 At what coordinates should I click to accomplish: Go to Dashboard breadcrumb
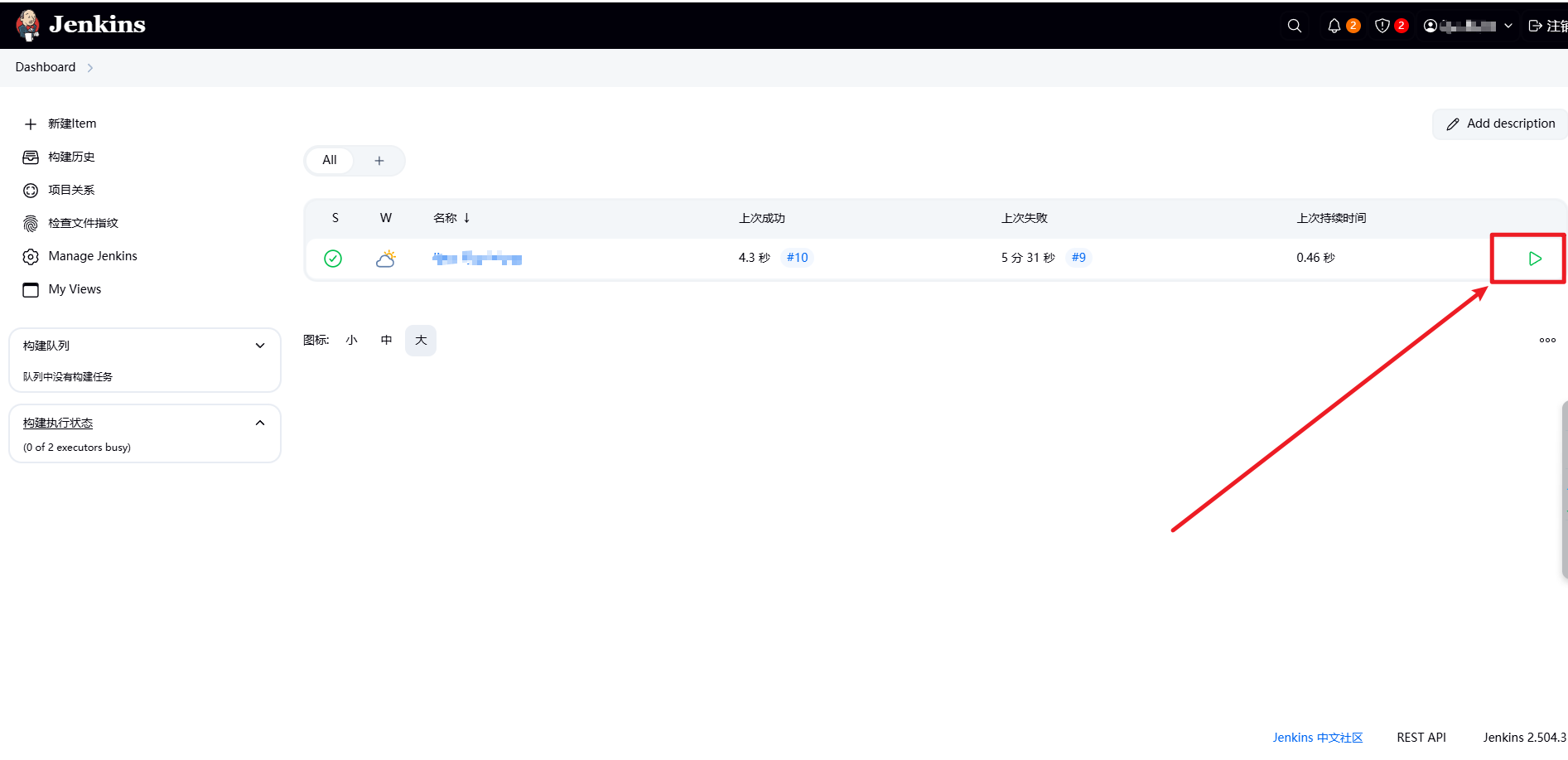46,67
